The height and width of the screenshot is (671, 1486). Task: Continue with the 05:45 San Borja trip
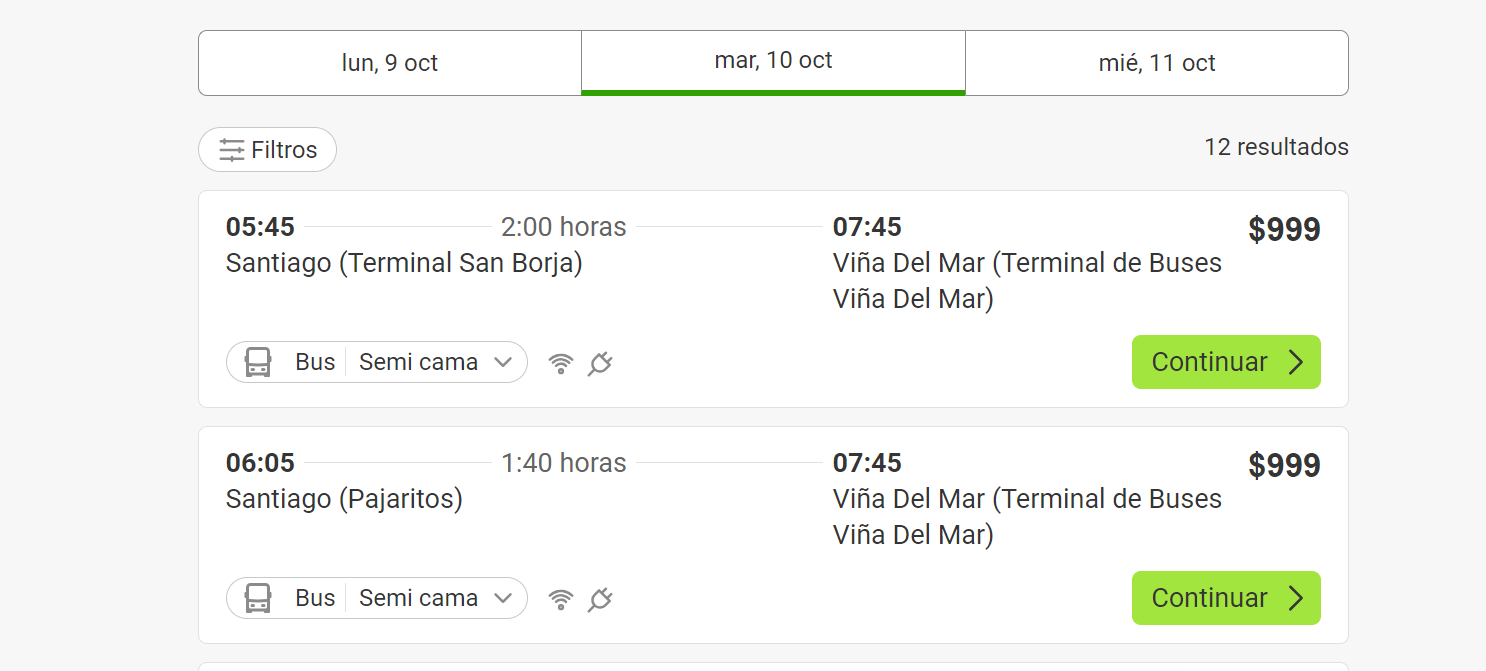tap(1225, 362)
